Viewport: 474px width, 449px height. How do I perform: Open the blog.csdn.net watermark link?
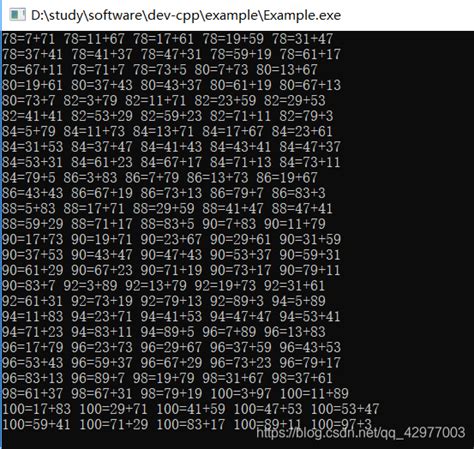(x=361, y=433)
